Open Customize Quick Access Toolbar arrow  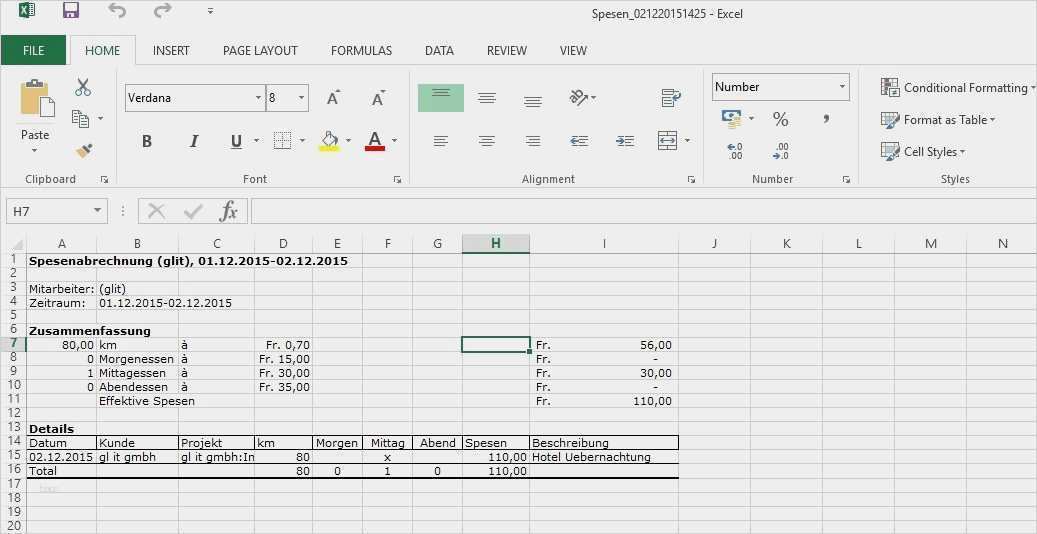210,11
